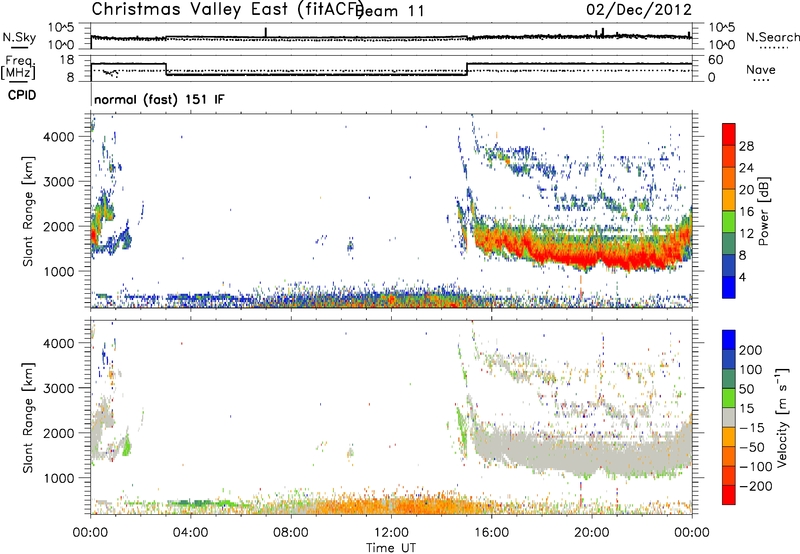The image size is (800, 554).
Task: Click the '28' power colorbar value
Action: pos(746,146)
